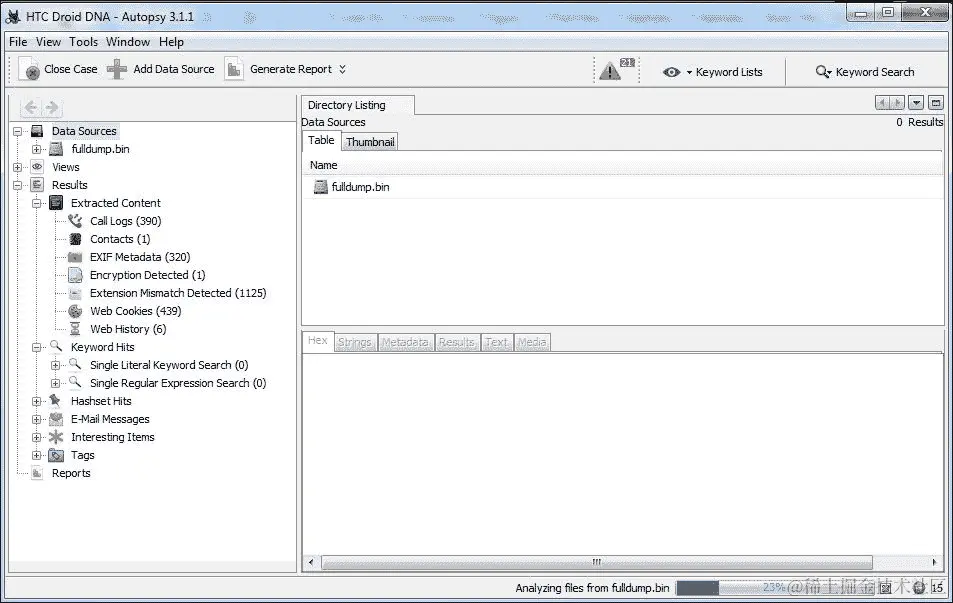
Task: Click the Extension Mismatch Detected icon
Action: [x=75, y=293]
